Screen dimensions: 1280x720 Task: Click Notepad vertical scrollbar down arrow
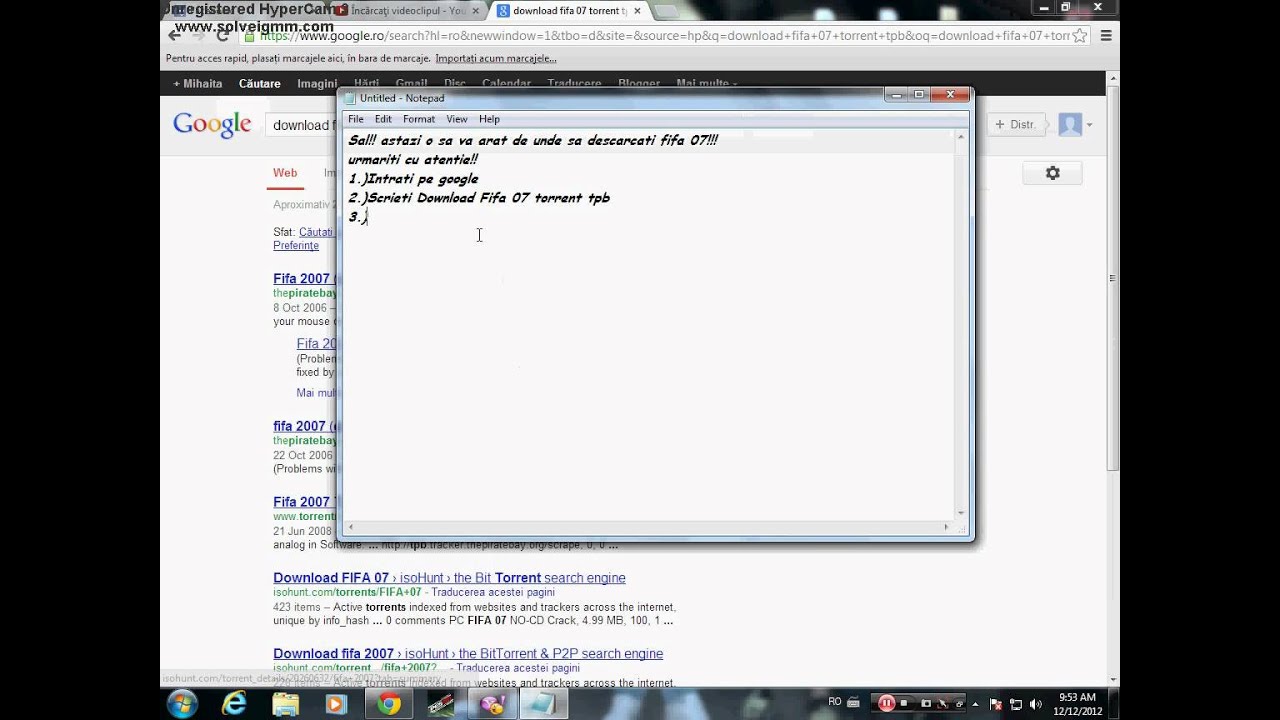[961, 513]
